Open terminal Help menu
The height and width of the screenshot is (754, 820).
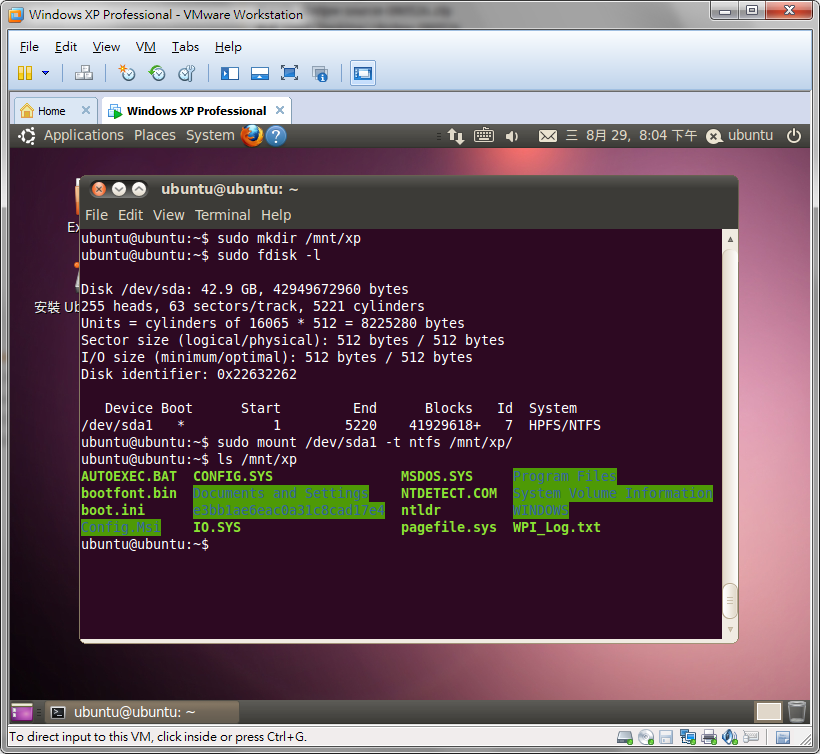(x=276, y=215)
